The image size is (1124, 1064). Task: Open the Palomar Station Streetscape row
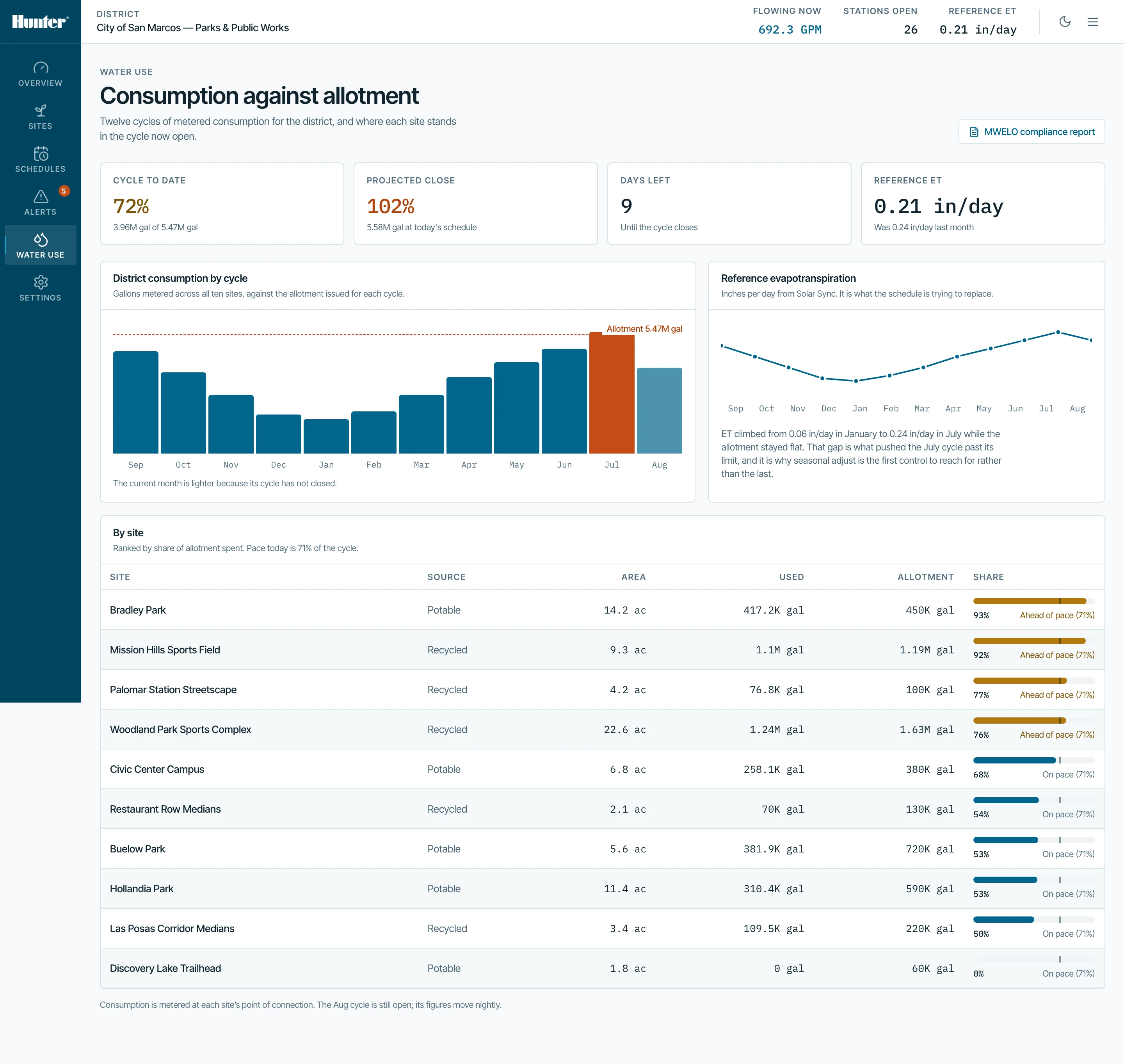(x=602, y=690)
